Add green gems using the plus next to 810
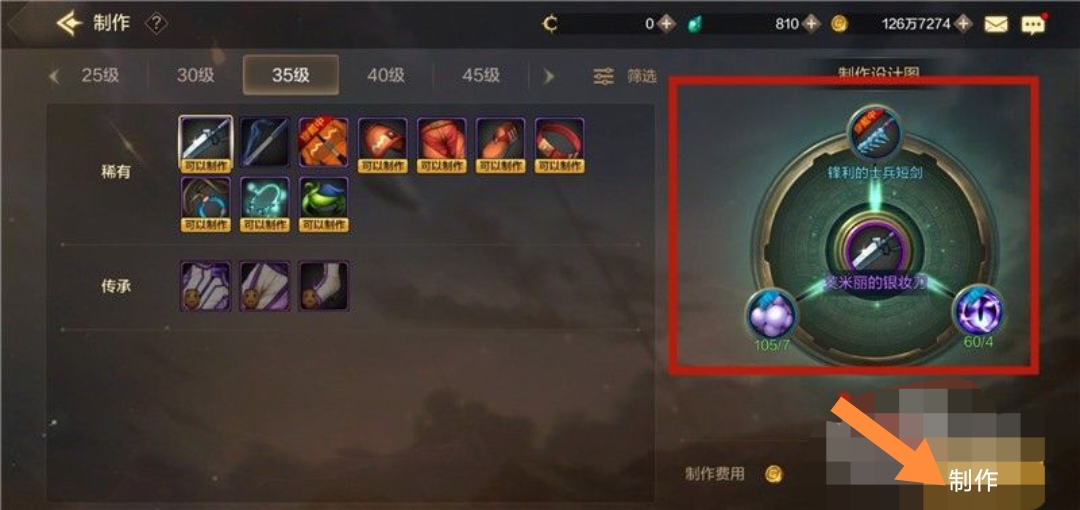This screenshot has height=510, width=1080. (x=812, y=24)
